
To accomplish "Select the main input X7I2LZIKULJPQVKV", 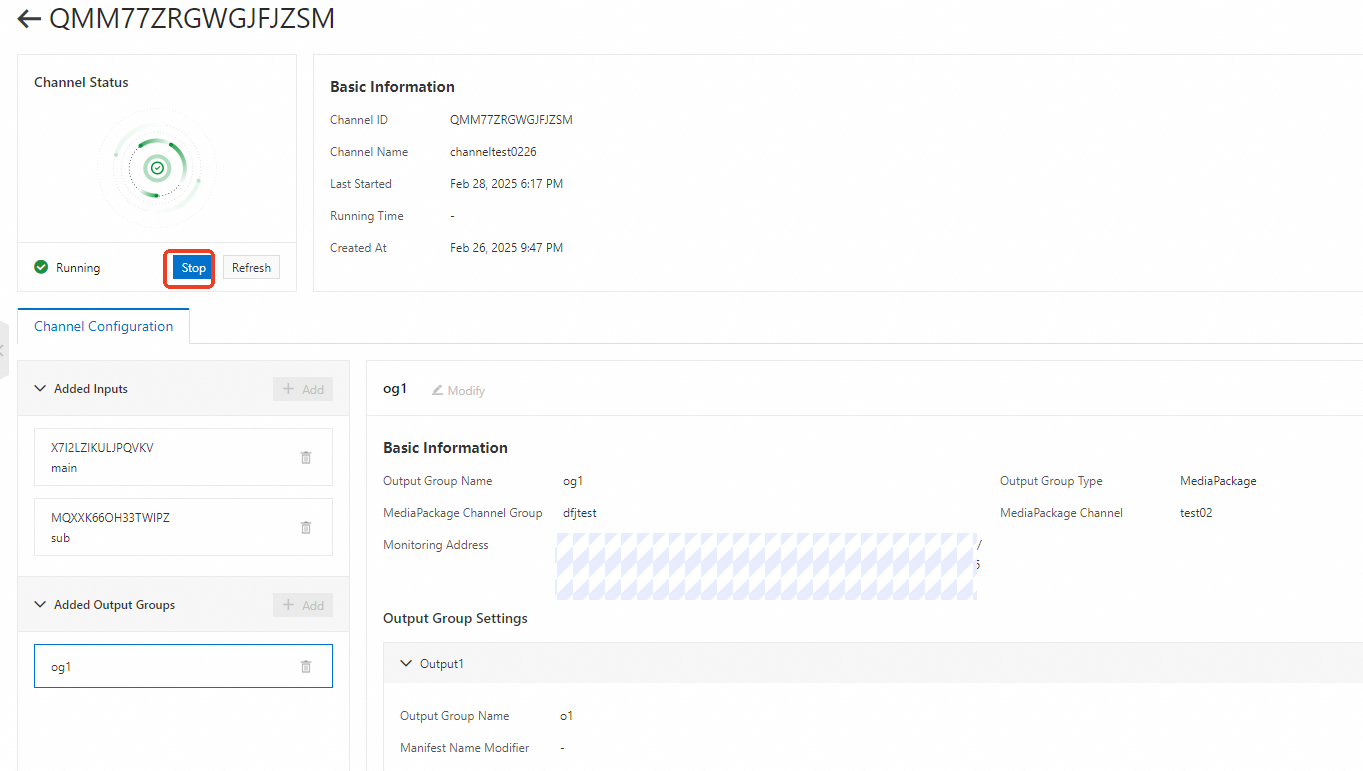I will tap(183, 457).
